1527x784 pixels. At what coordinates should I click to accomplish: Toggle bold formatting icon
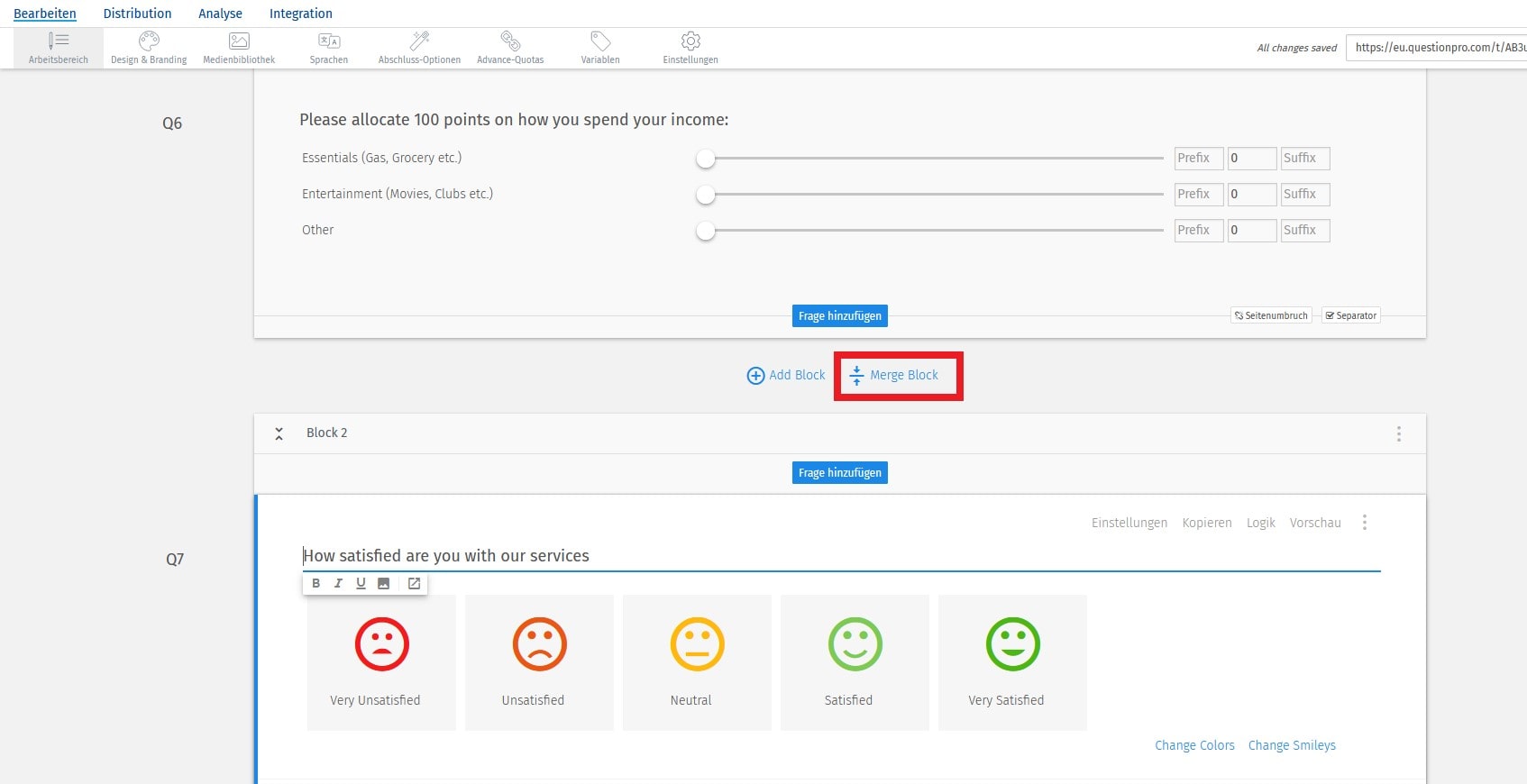coord(315,583)
